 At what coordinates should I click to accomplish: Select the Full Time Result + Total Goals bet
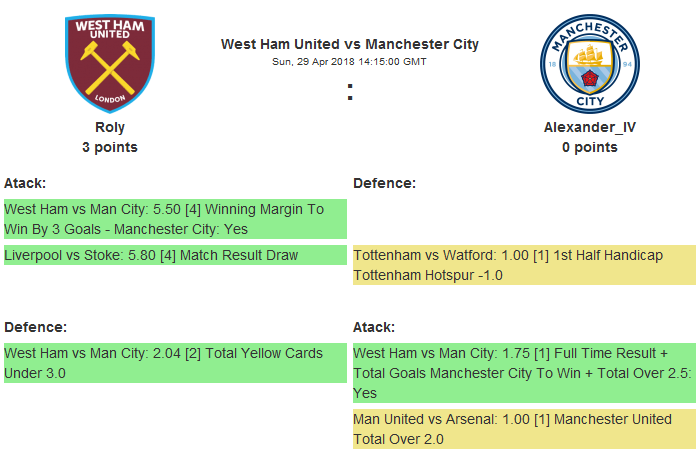(524, 373)
